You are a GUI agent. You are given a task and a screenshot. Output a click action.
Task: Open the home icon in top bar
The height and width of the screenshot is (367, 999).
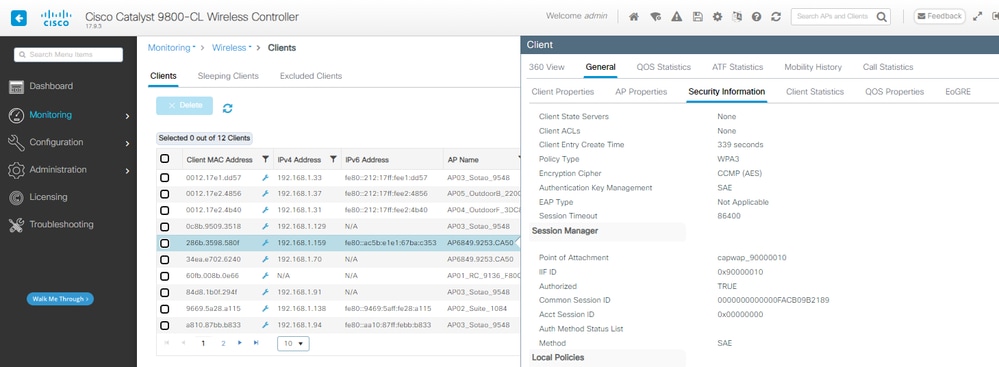633,17
